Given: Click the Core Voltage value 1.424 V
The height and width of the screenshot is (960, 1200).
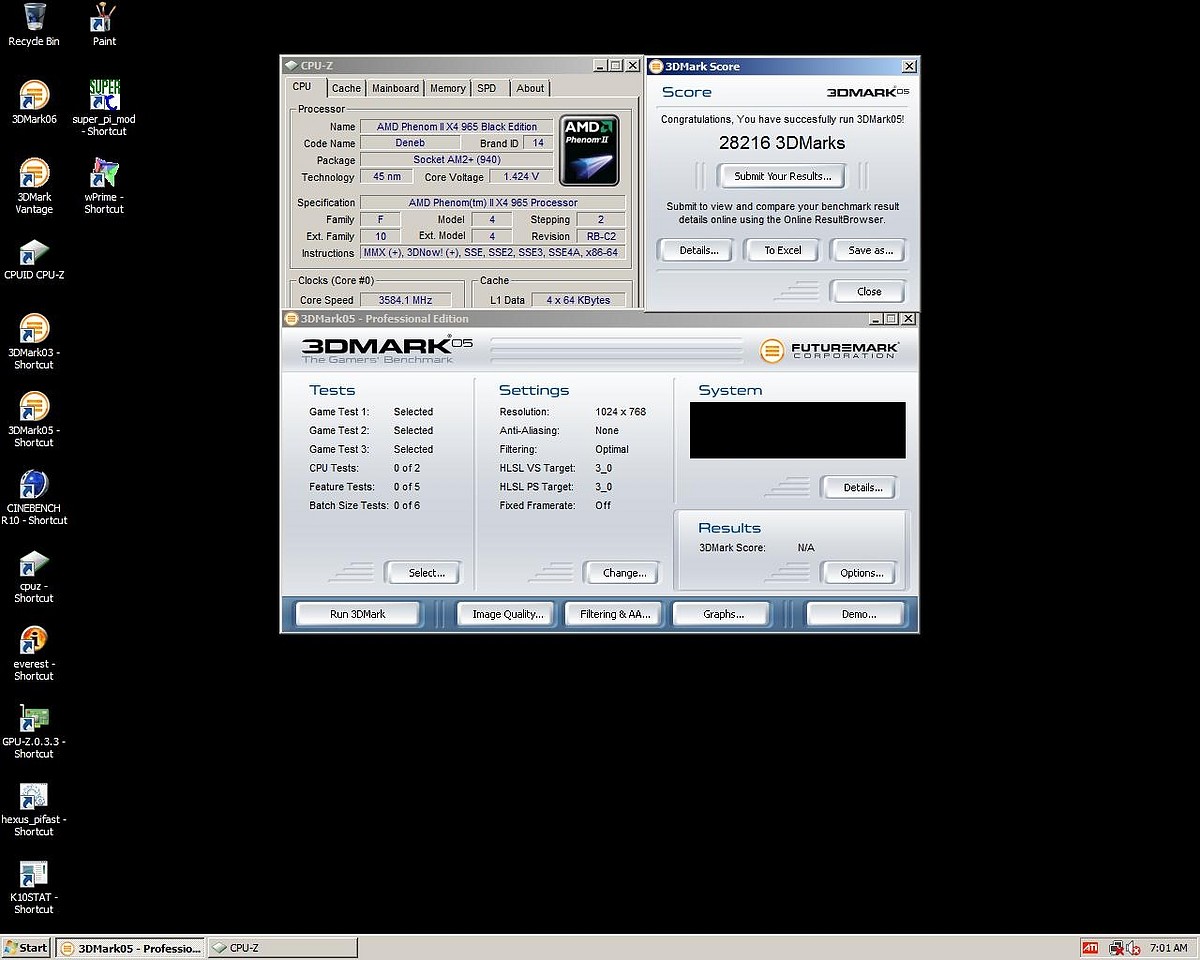Looking at the screenshot, I should pyautogui.click(x=521, y=177).
